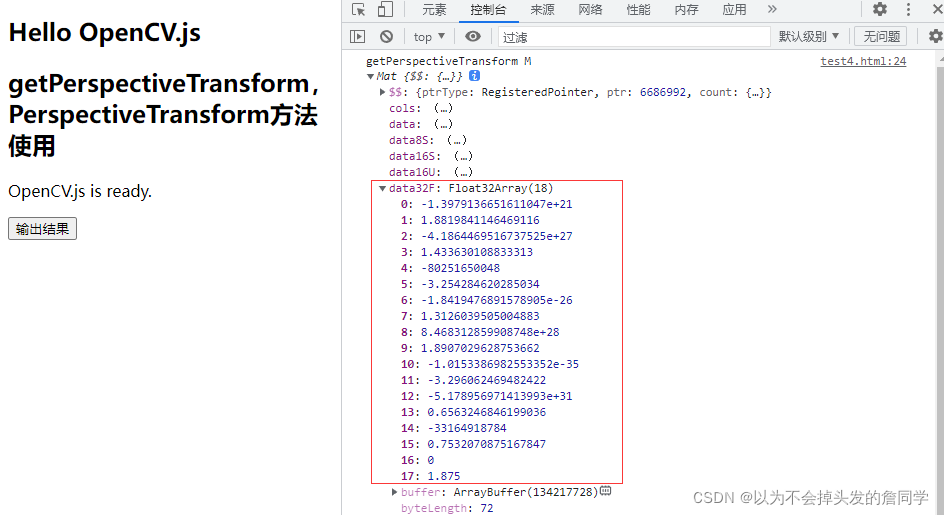Toggle the console sidebar panel icon
944x515 pixels.
pyautogui.click(x=358, y=37)
